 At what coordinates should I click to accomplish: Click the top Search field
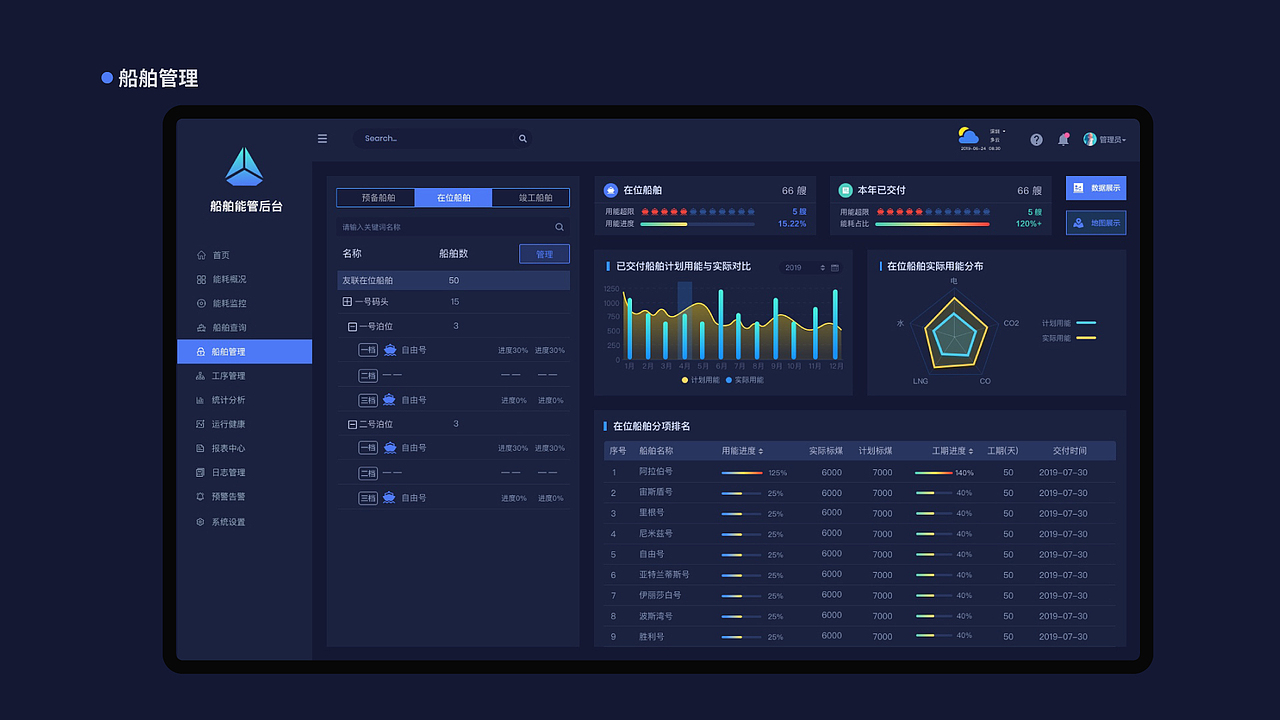click(x=442, y=139)
